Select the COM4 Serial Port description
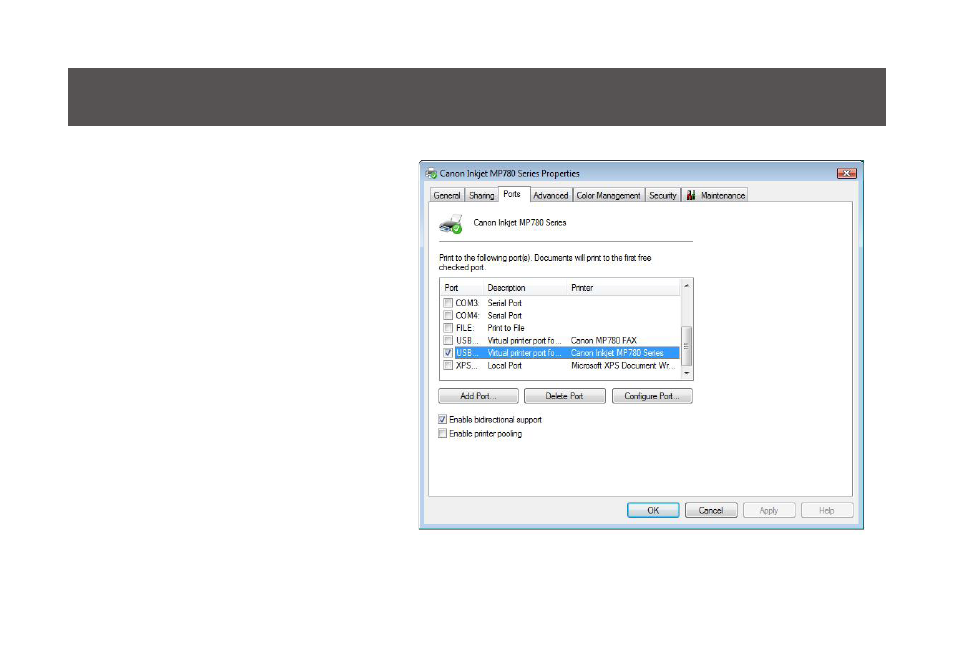This screenshot has width=954, height=664. (504, 316)
